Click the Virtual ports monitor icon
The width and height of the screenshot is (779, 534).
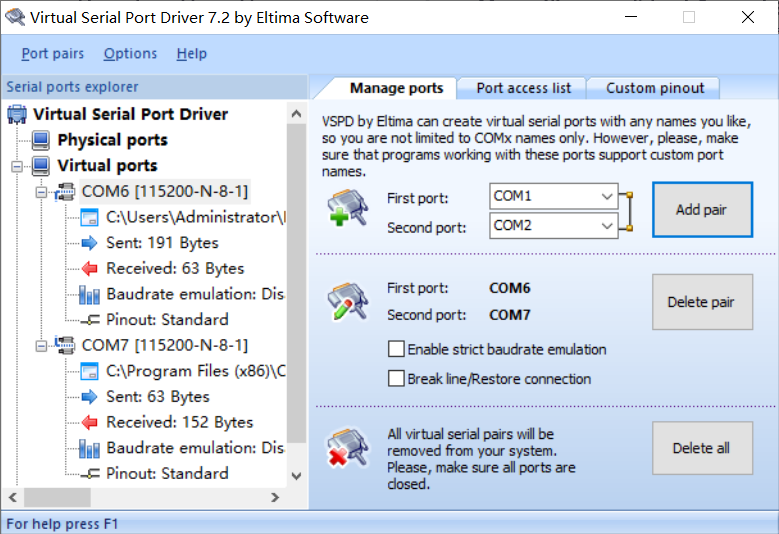click(x=41, y=165)
